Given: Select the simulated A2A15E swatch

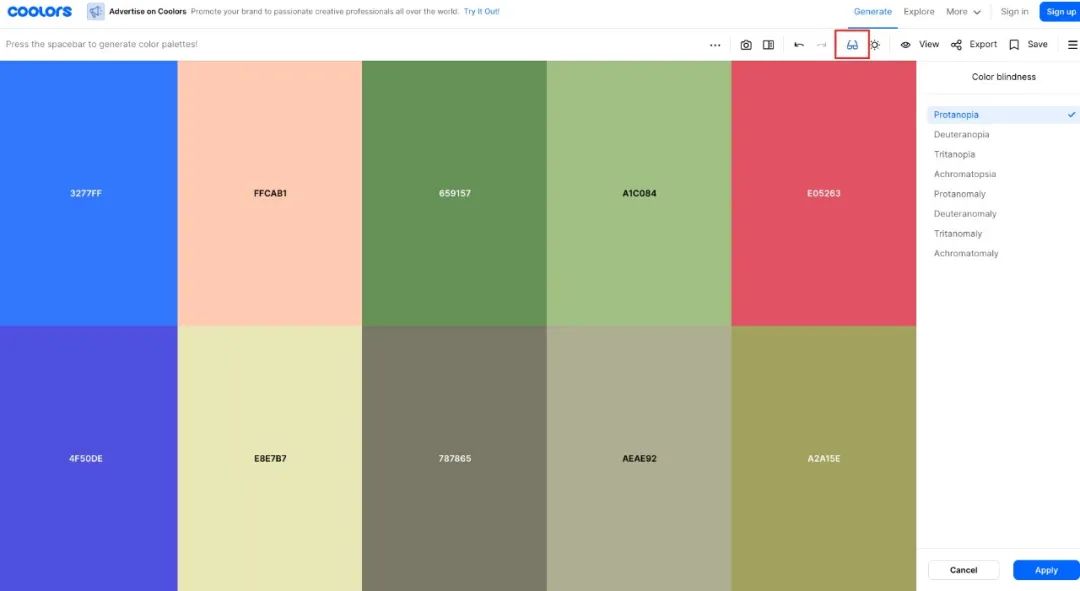Looking at the screenshot, I should pyautogui.click(x=824, y=458).
